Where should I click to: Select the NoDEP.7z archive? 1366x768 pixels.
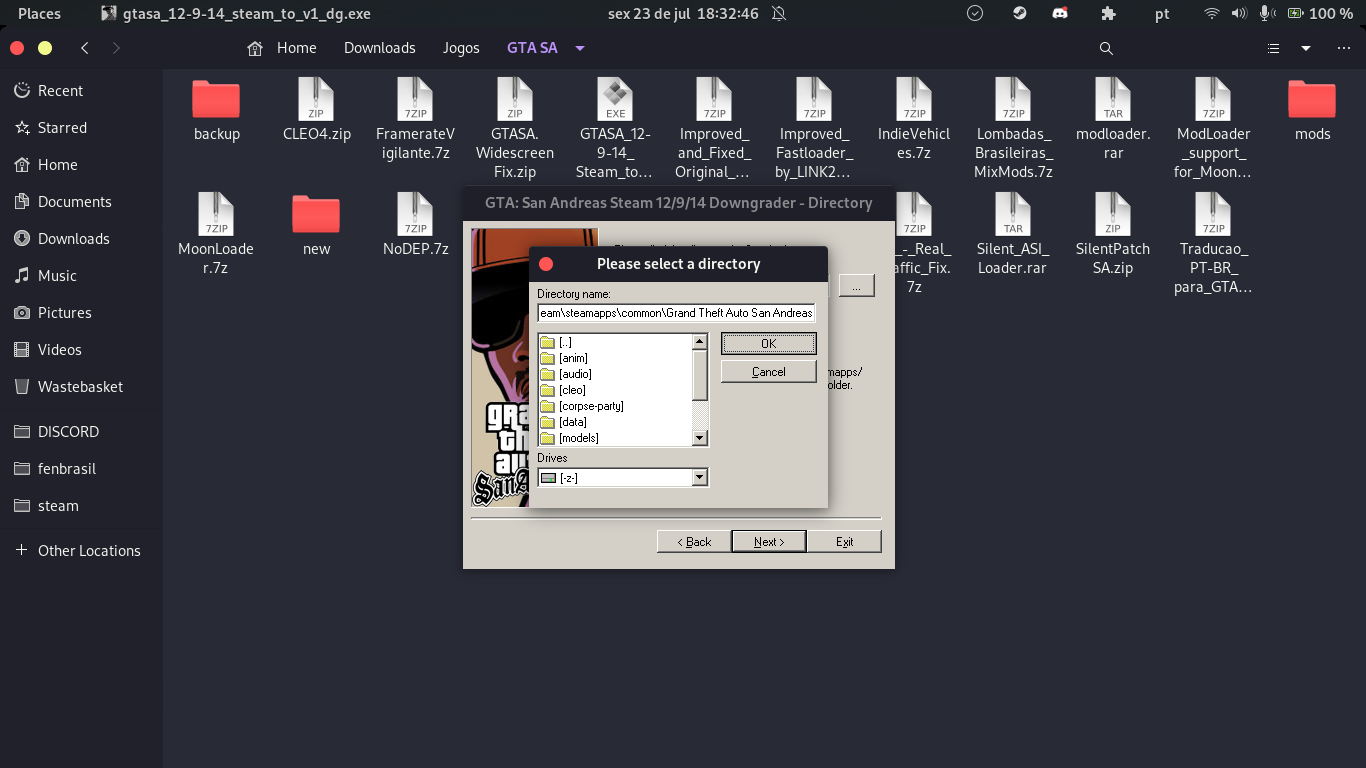point(415,225)
